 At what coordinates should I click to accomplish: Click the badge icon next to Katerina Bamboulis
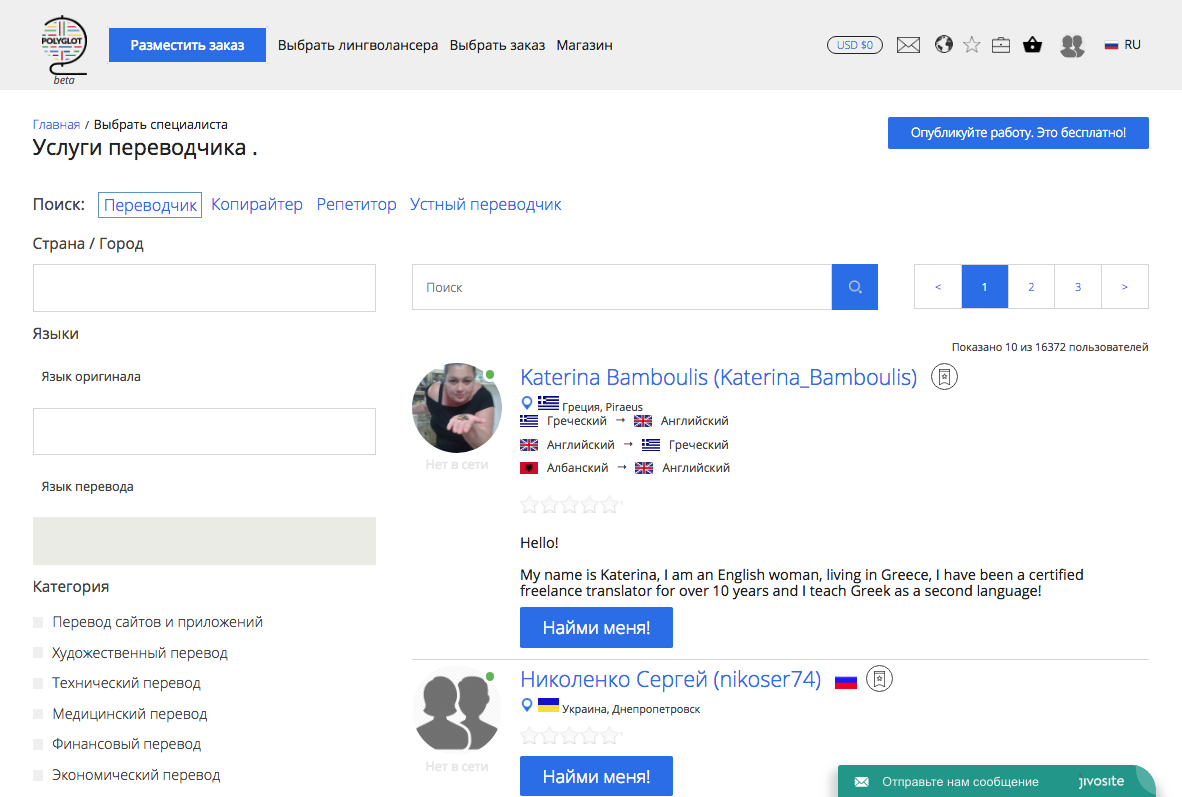(944, 377)
